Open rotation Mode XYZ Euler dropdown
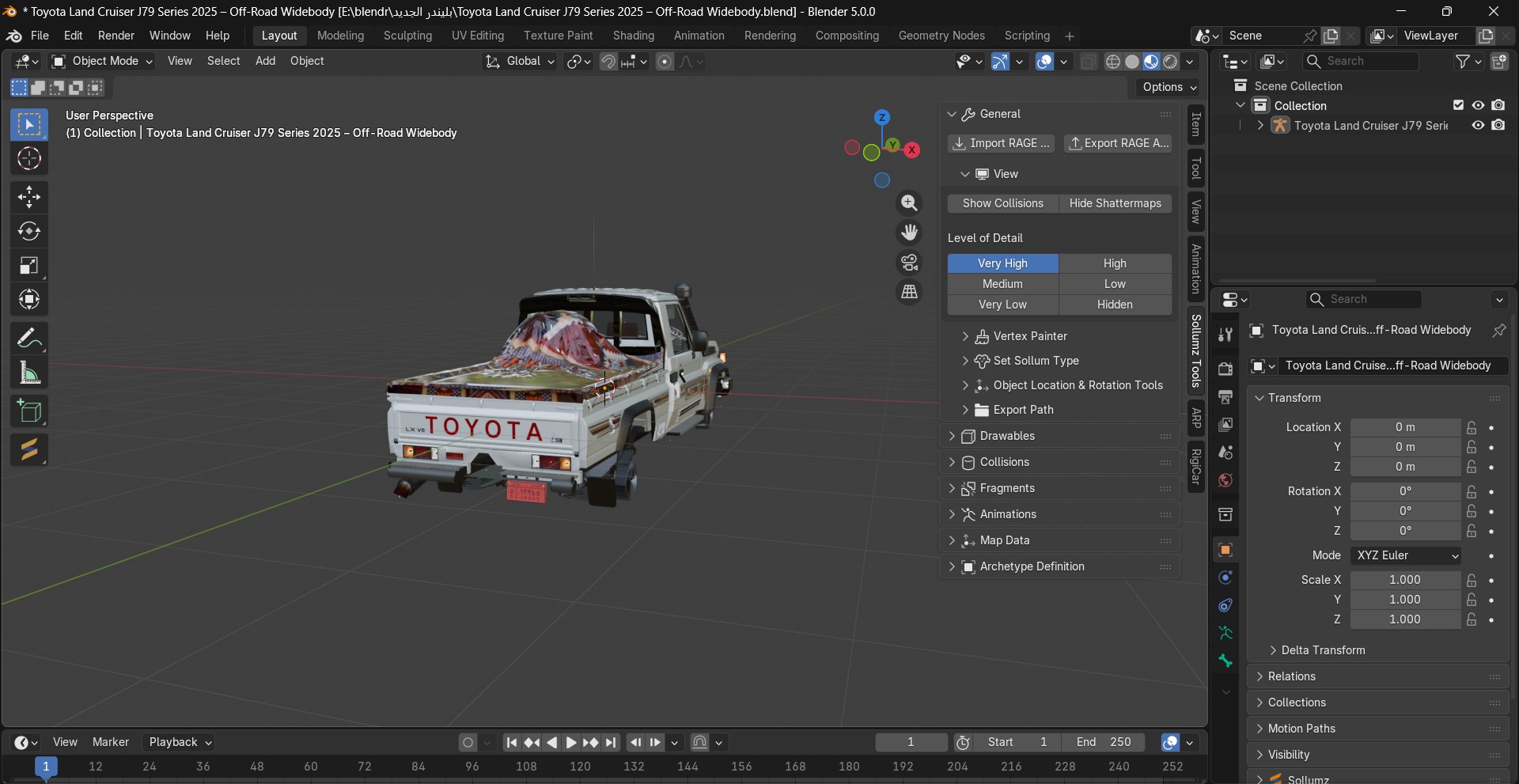Image resolution: width=1519 pixels, height=784 pixels. click(1406, 555)
